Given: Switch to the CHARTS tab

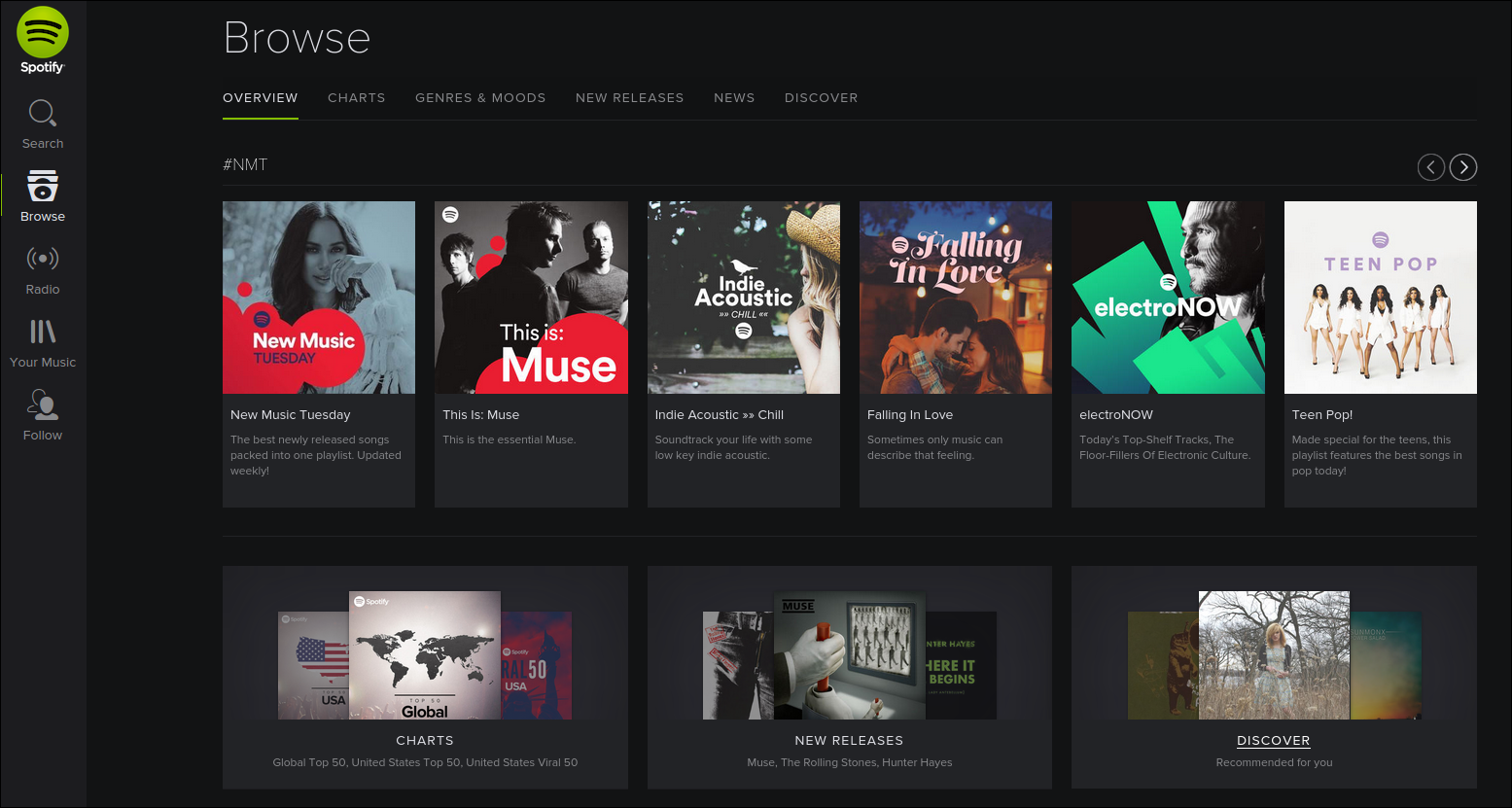Looking at the screenshot, I should (356, 97).
